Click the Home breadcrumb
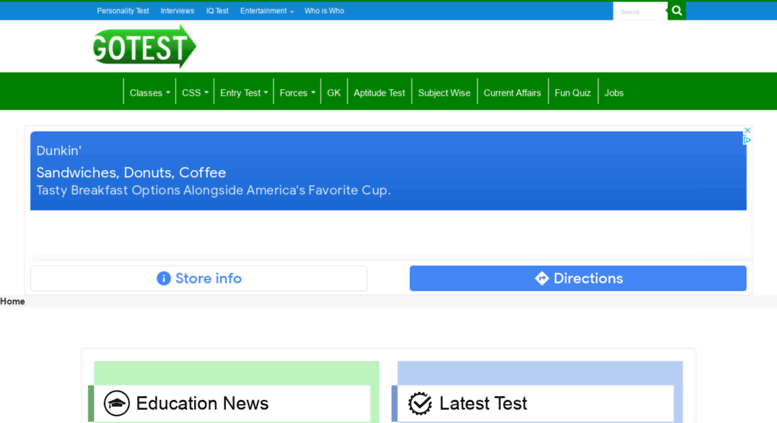Image resolution: width=777 pixels, height=423 pixels. [x=12, y=301]
